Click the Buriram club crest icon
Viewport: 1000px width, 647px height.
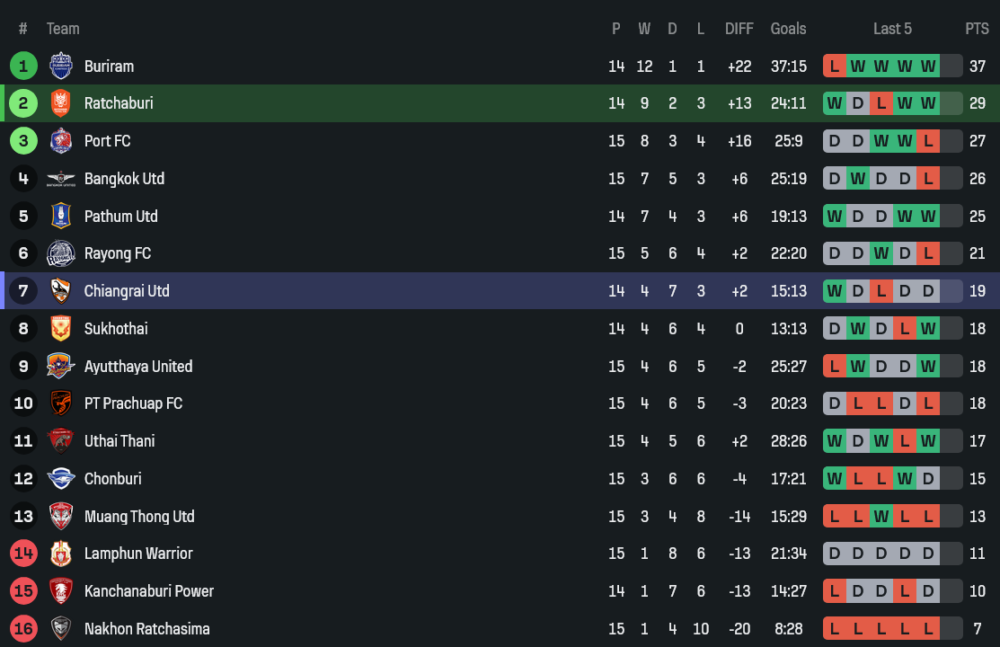(61, 66)
